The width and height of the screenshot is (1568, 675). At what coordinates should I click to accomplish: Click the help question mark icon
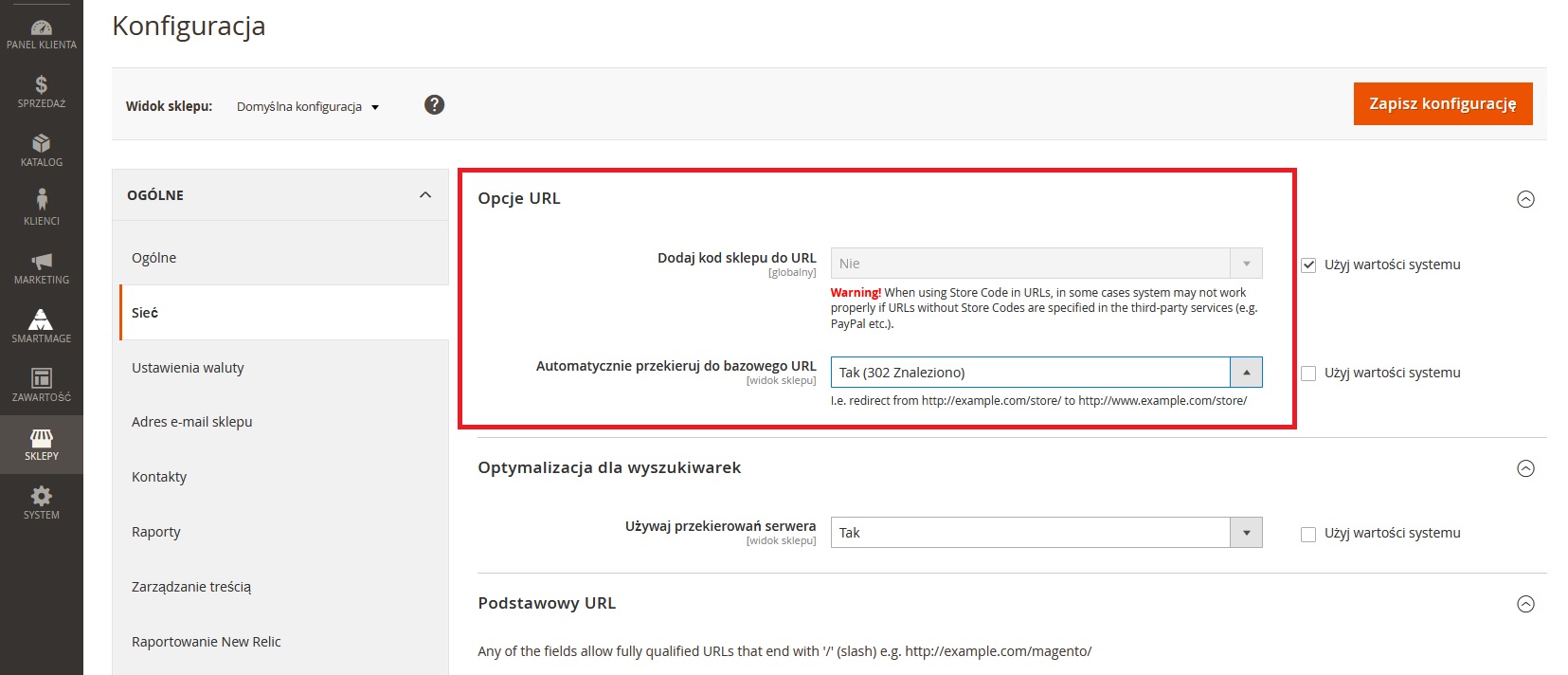pos(434,105)
